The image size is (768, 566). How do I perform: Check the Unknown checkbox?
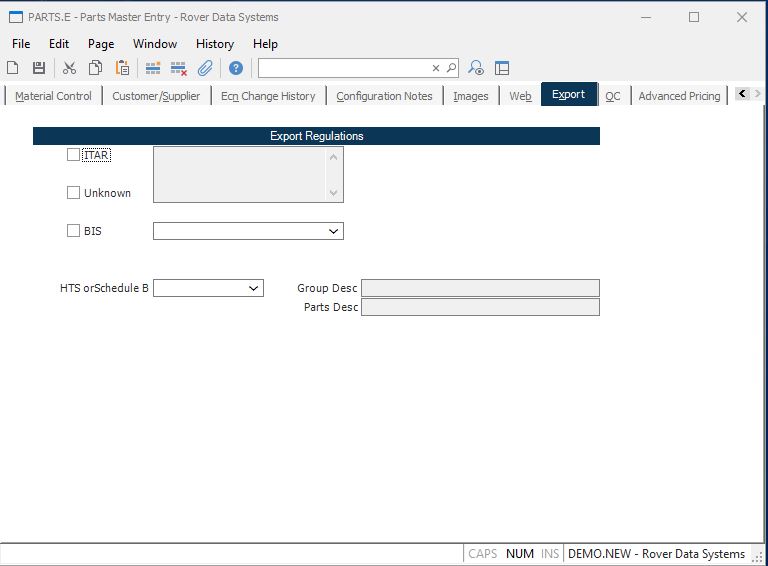pos(73,193)
